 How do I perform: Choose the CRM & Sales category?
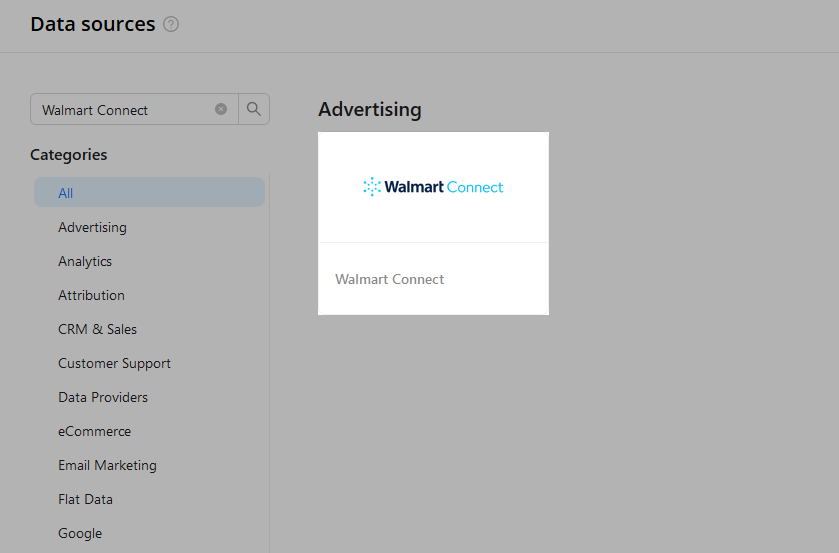(x=97, y=329)
